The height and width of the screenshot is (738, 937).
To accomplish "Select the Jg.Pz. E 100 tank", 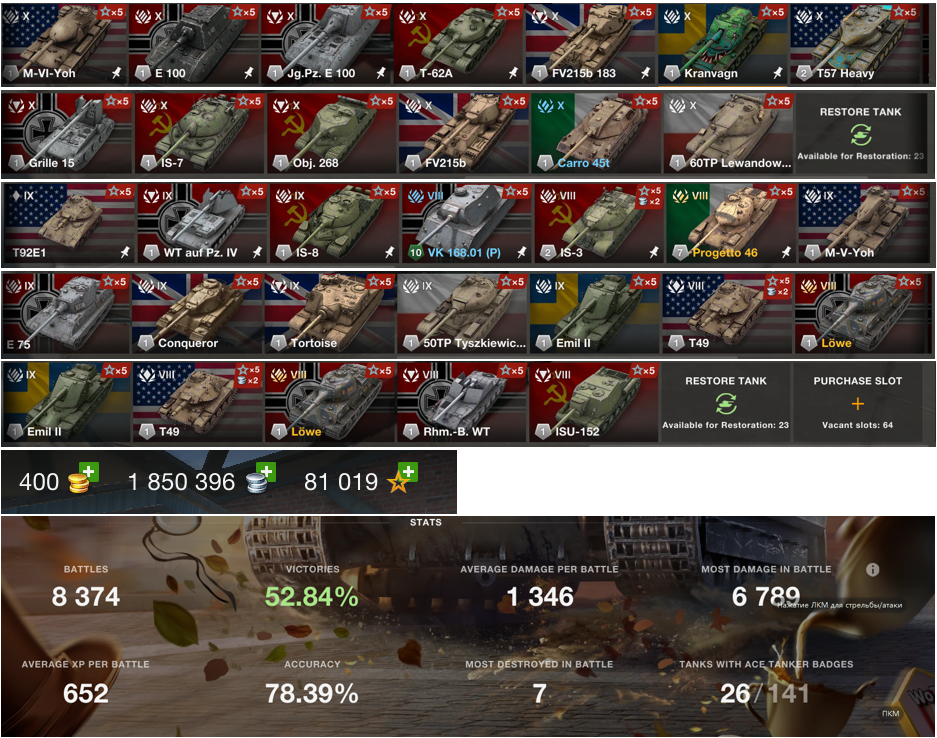I will point(326,44).
